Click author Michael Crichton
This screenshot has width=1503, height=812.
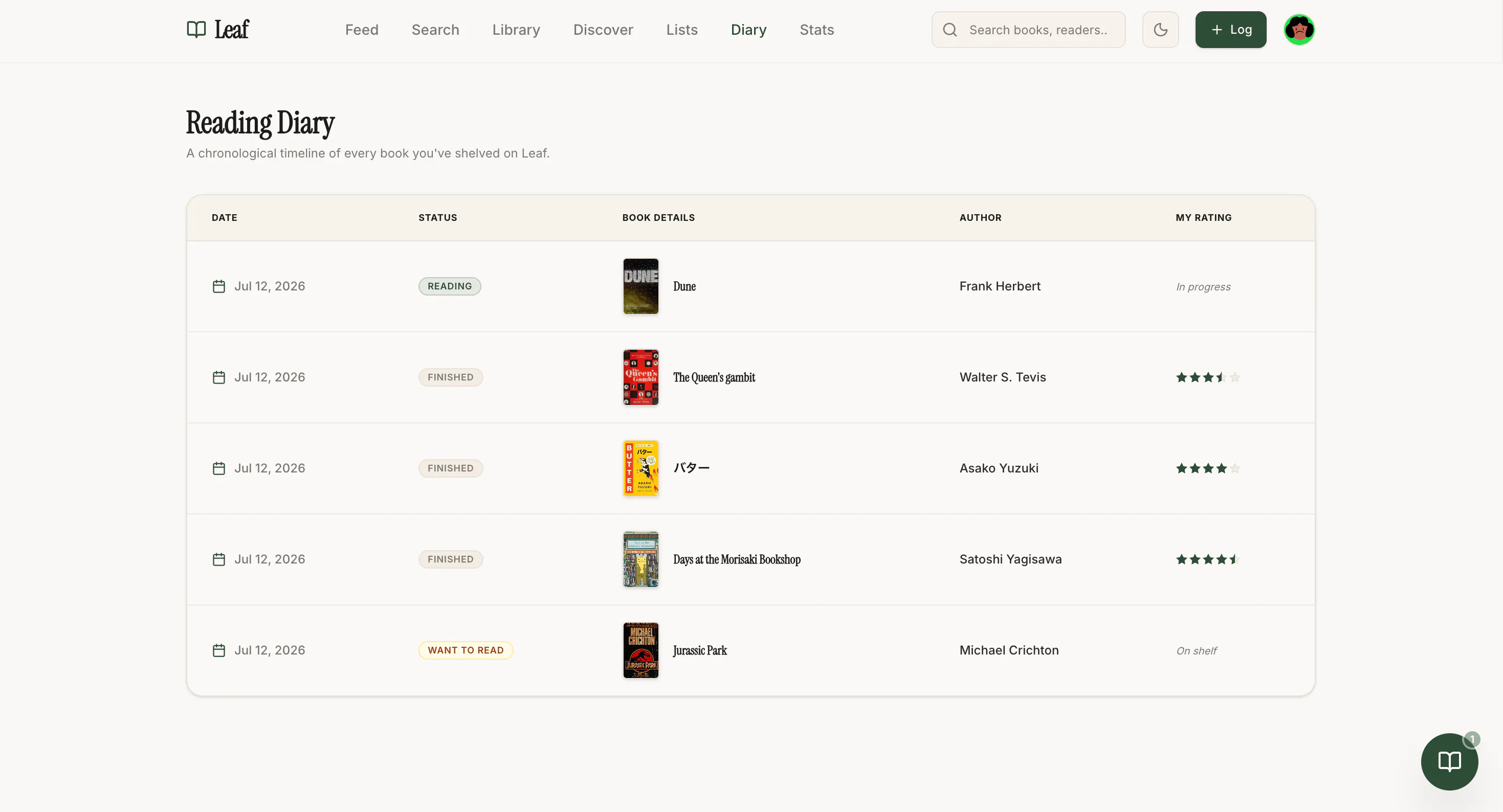click(x=1009, y=650)
